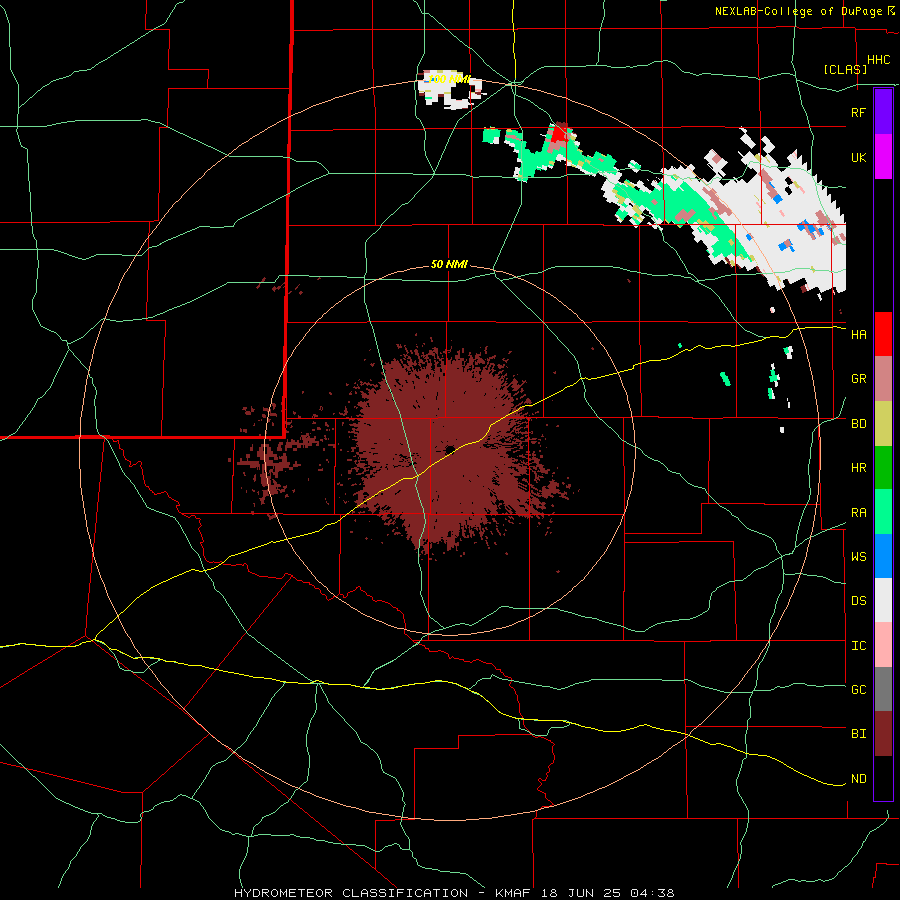The image size is (900, 900).
Task: Click the "DS" legend label text
Action: (858, 600)
